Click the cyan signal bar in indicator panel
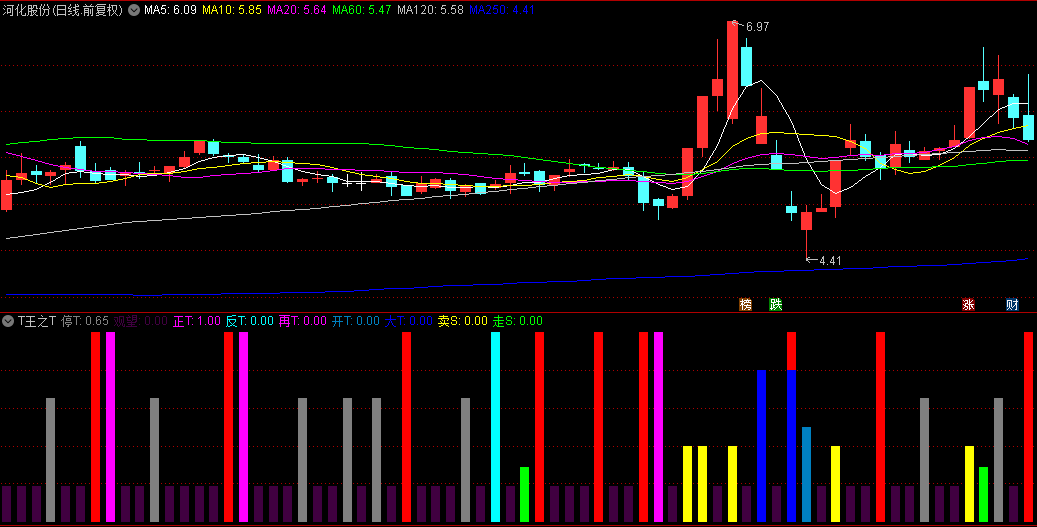This screenshot has width=1037, height=527. click(495, 427)
